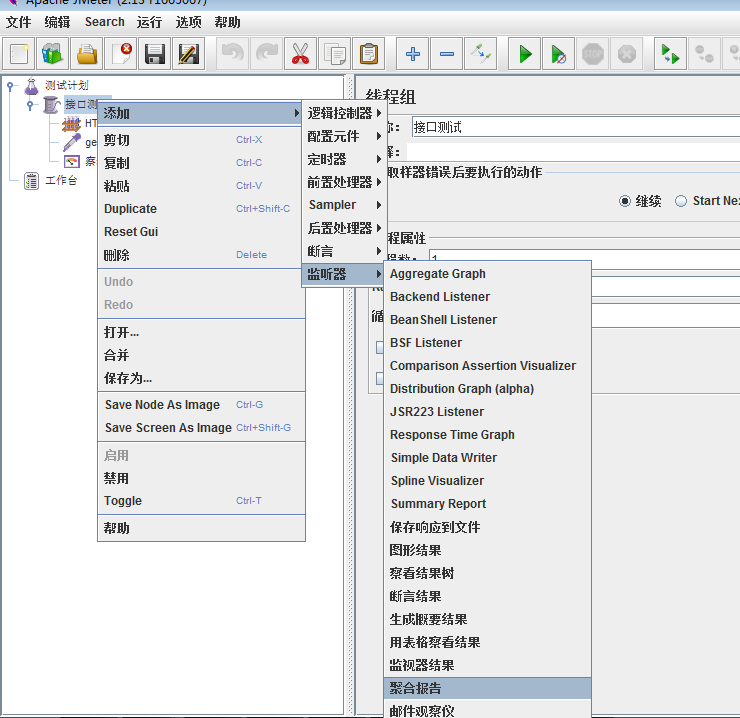Click the Remote start all icon
The image size is (740, 718).
point(670,54)
